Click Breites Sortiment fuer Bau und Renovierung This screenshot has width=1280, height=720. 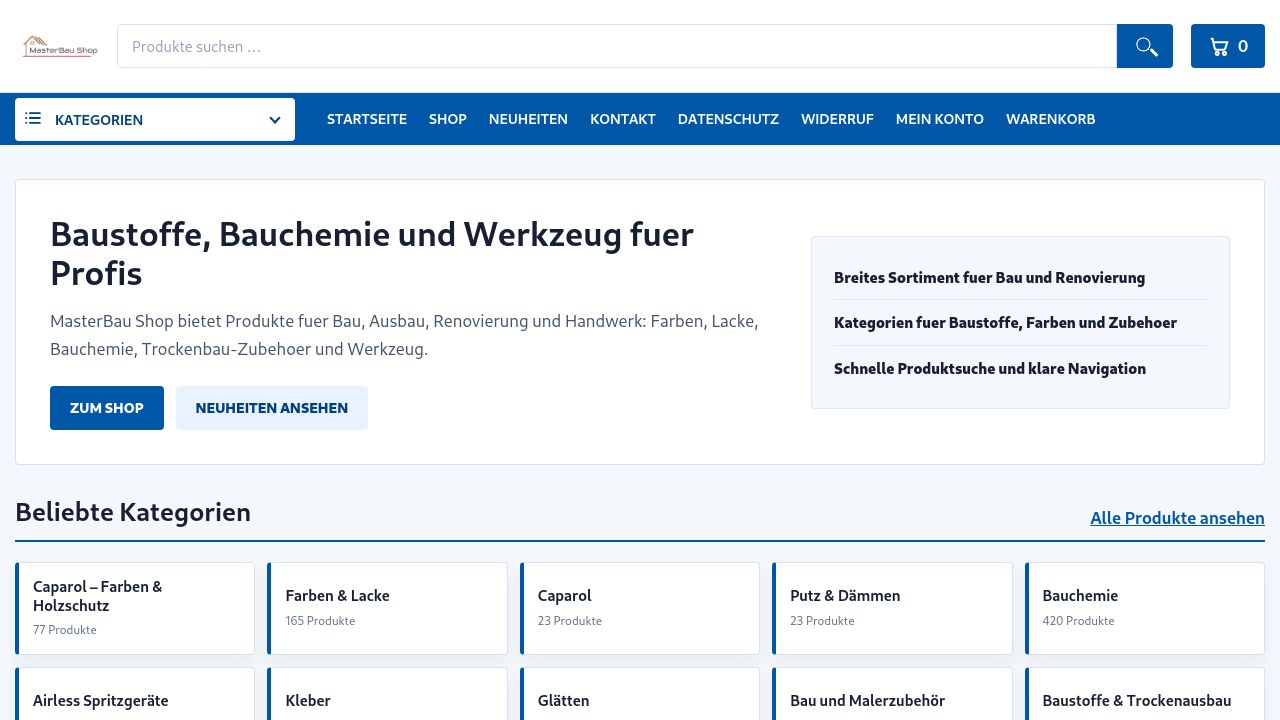coord(989,277)
